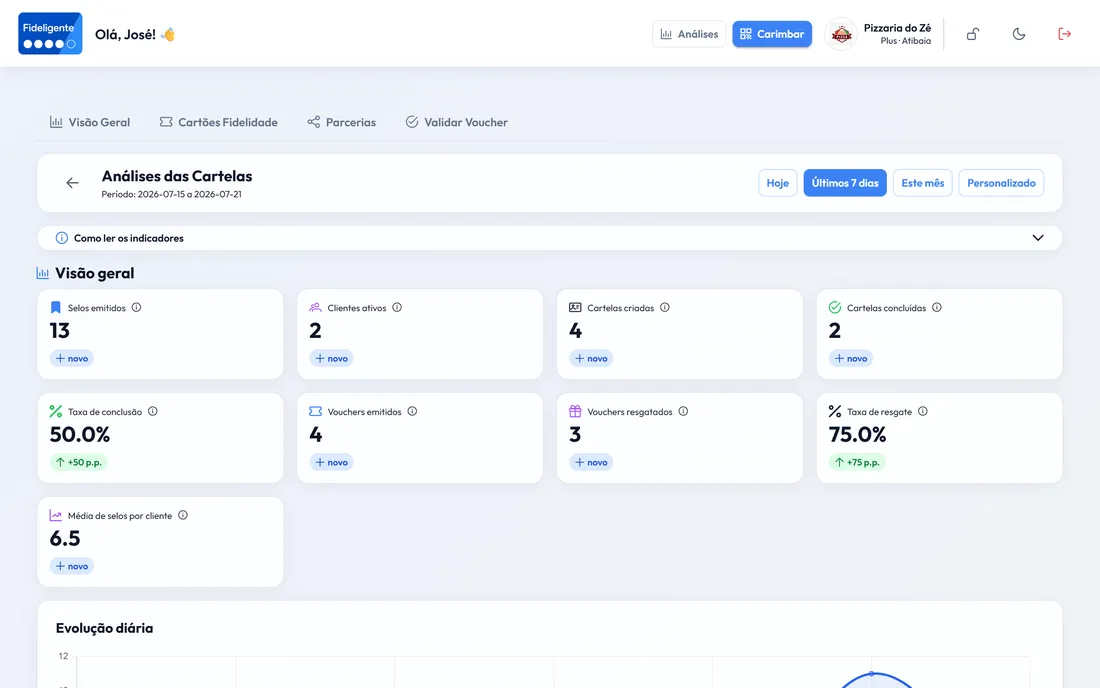Show info for Média de selos por cliente
Viewport: 1100px width, 688px height.
(182, 515)
